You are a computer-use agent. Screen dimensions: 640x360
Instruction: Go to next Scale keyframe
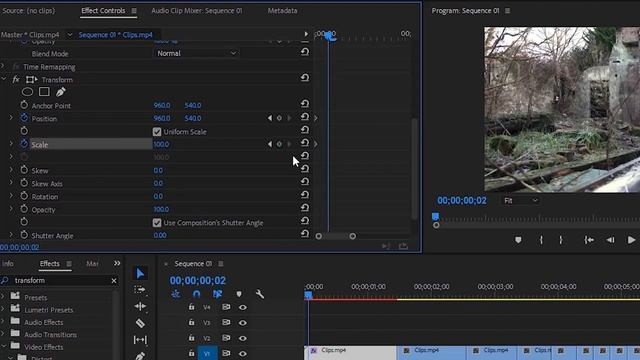pos(289,144)
